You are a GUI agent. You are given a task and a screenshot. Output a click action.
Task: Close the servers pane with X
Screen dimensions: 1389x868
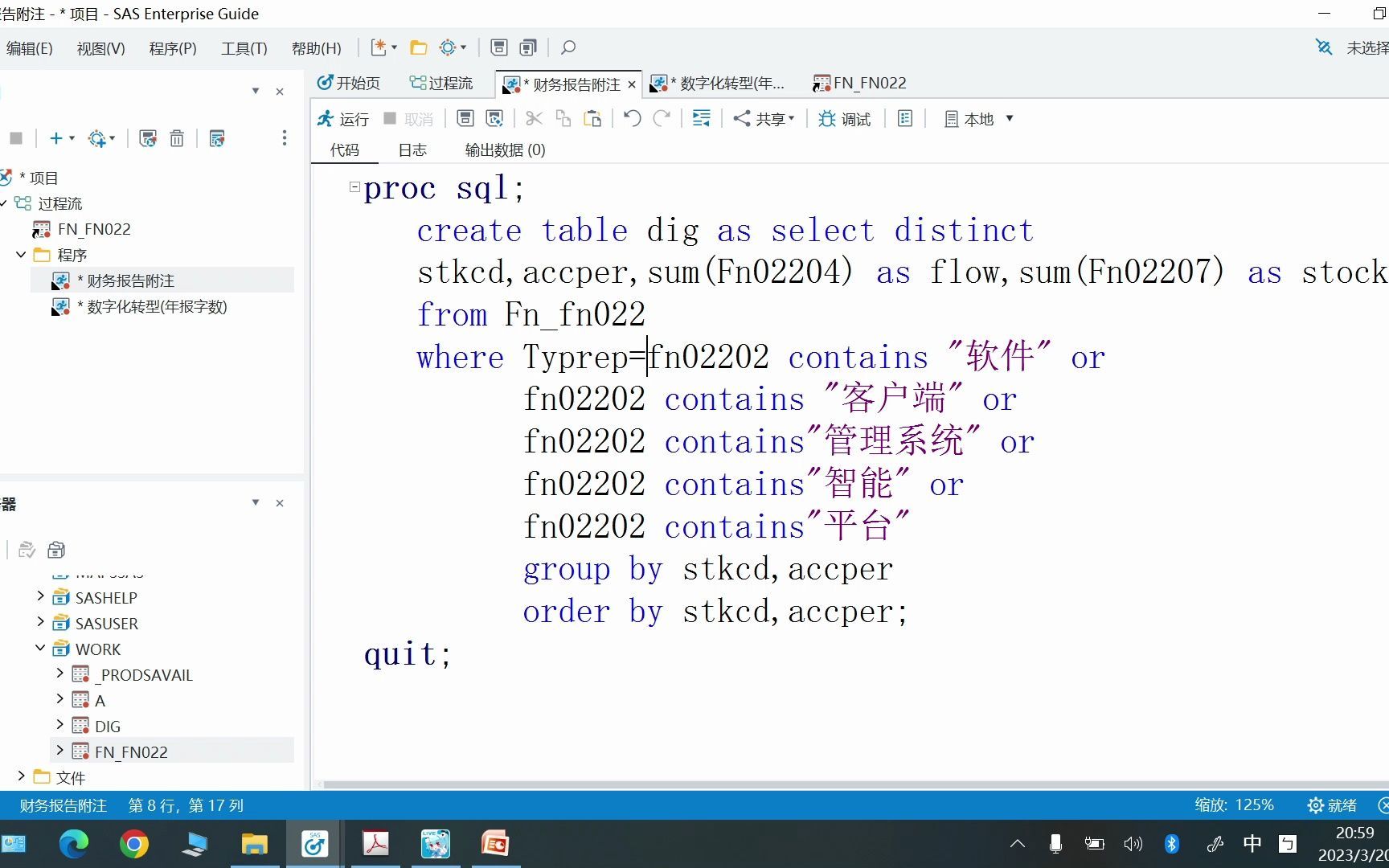tap(280, 503)
